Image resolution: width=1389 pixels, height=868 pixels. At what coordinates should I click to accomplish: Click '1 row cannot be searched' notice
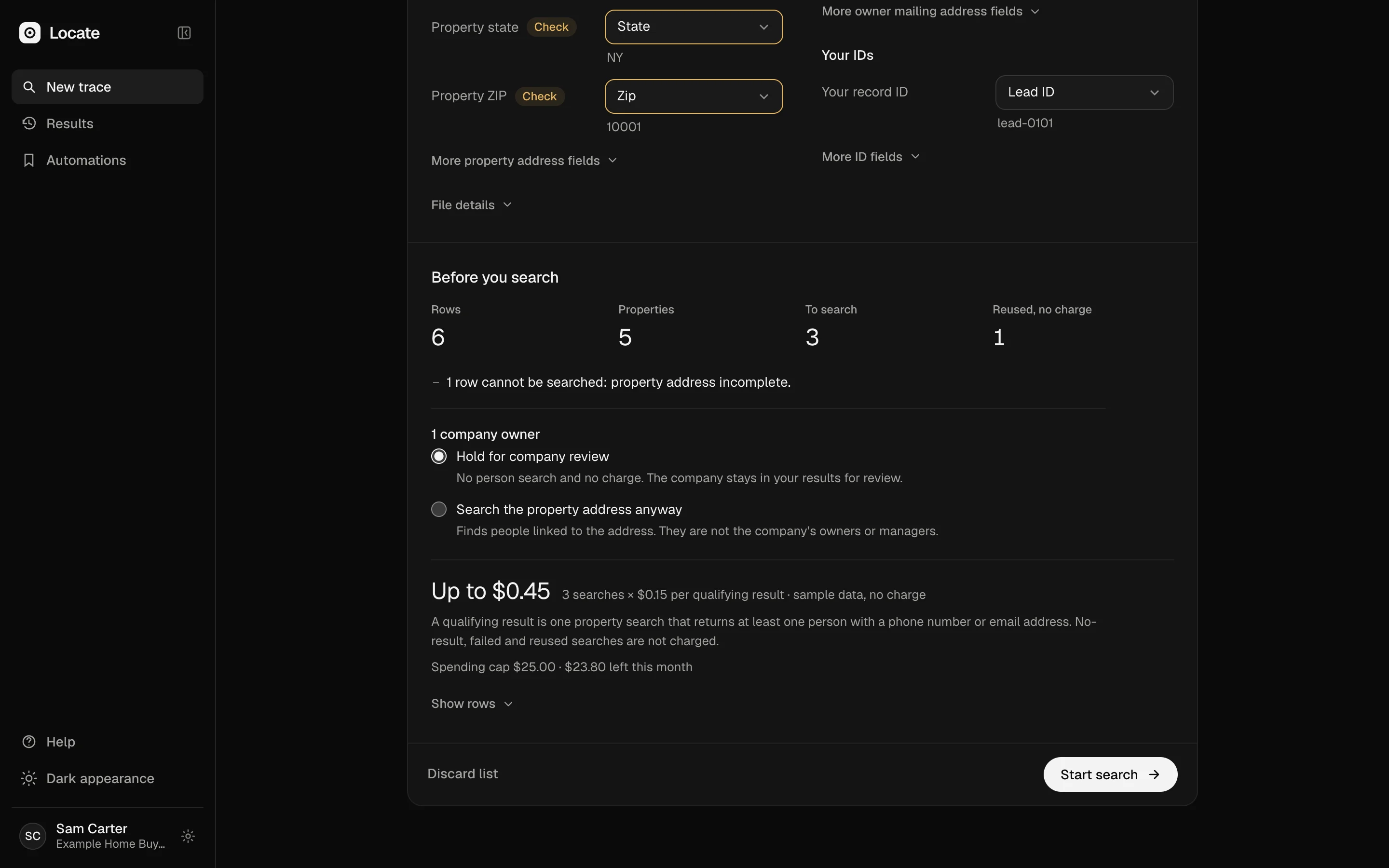pyautogui.click(x=618, y=382)
